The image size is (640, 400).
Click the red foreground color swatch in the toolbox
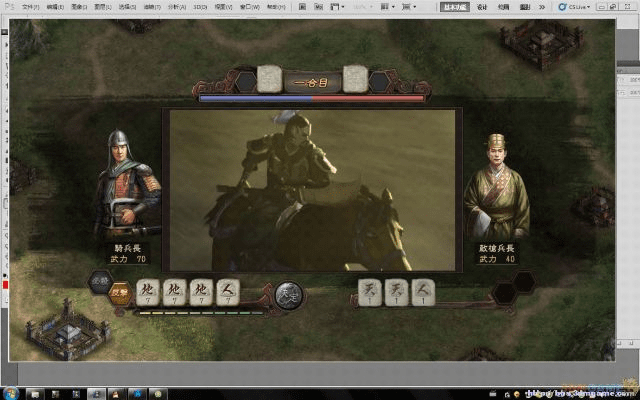pos(4,286)
